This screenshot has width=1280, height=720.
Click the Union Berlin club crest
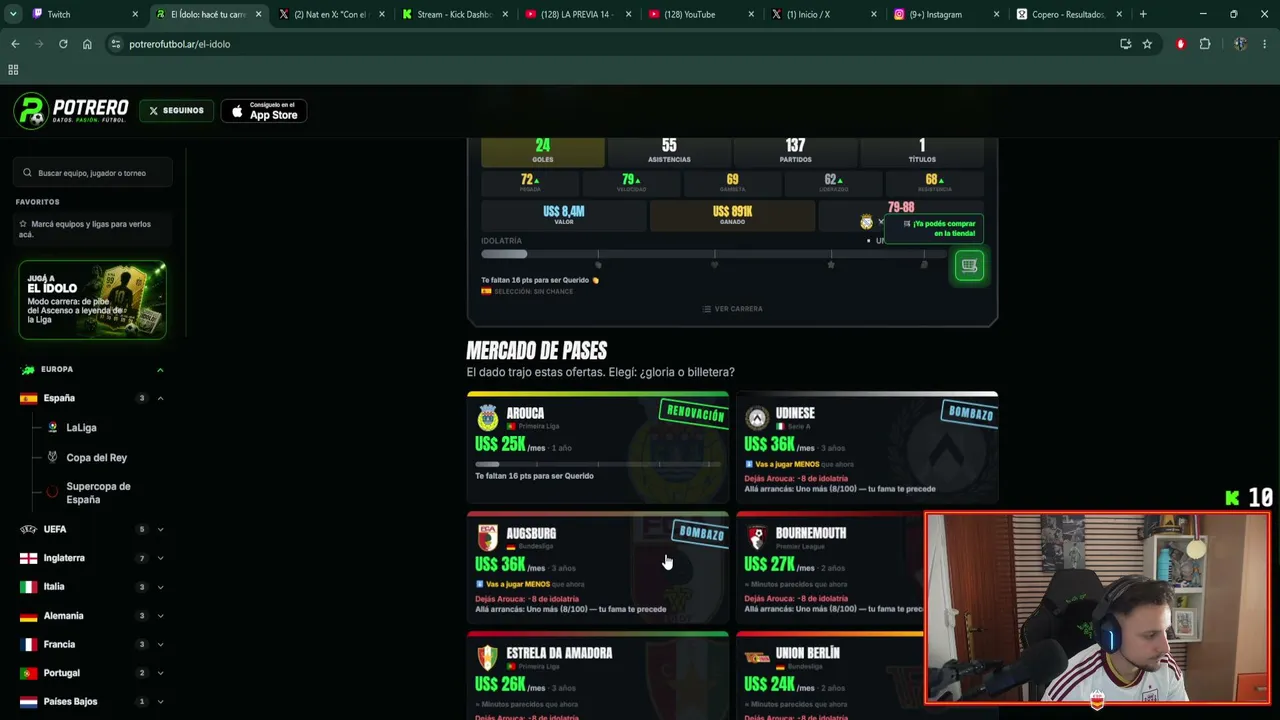(x=757, y=658)
